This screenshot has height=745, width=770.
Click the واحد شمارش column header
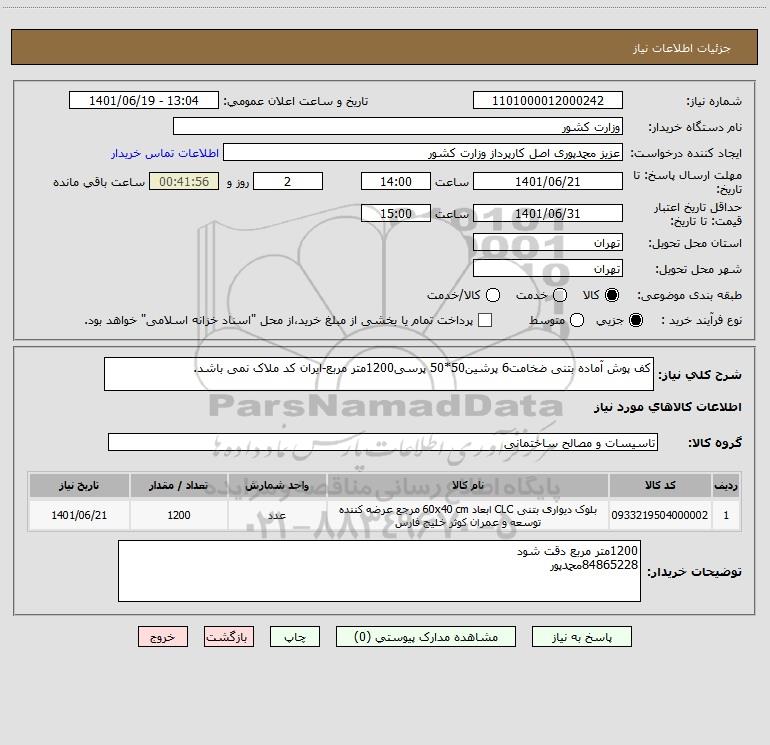tap(277, 485)
